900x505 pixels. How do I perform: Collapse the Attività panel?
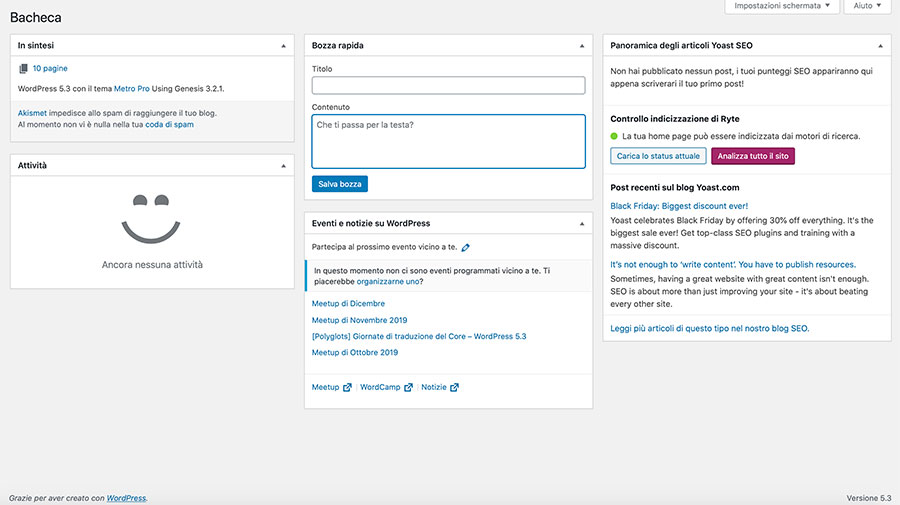pyautogui.click(x=283, y=165)
